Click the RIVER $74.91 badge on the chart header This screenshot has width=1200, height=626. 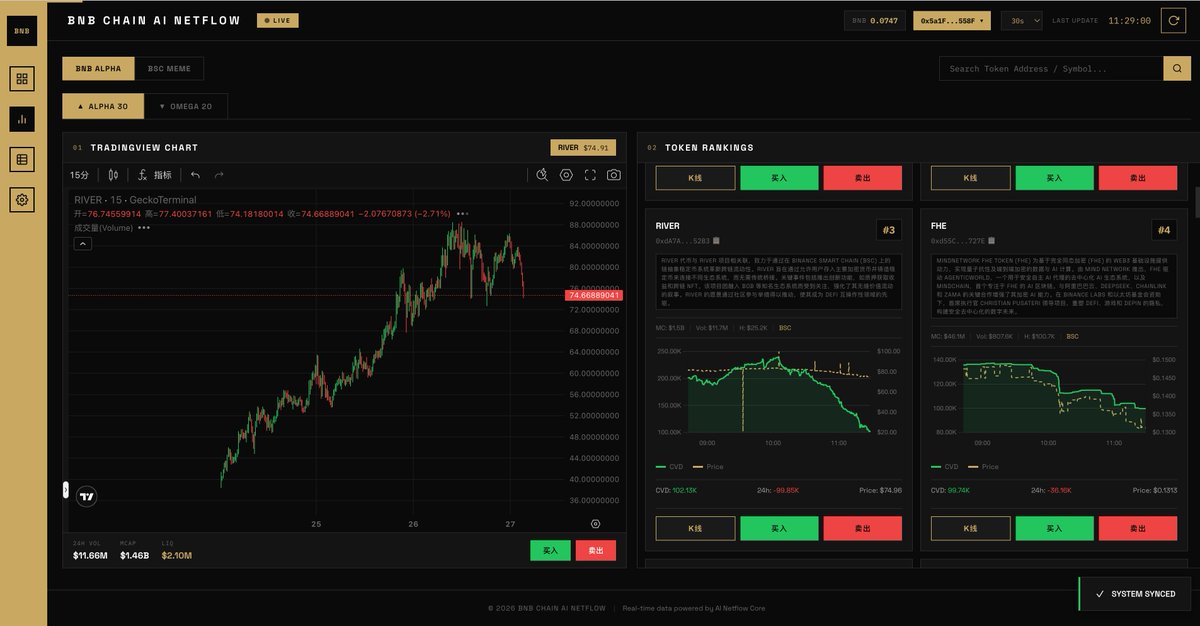coord(583,147)
